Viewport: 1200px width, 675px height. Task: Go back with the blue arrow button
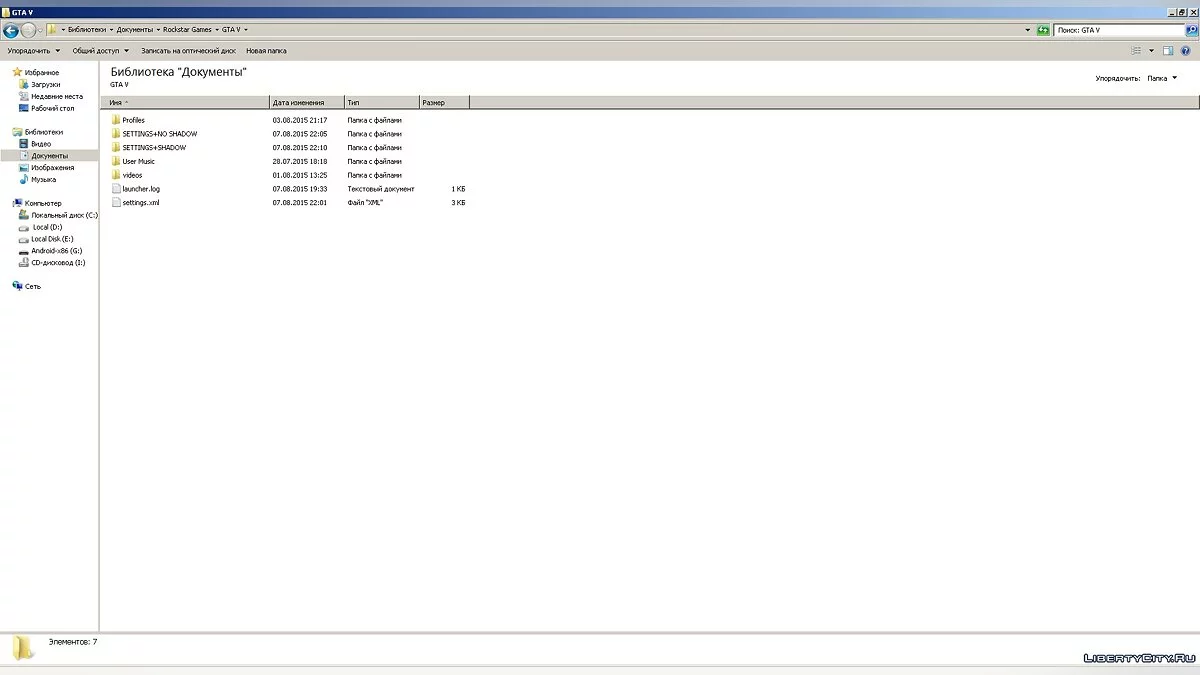point(12,30)
